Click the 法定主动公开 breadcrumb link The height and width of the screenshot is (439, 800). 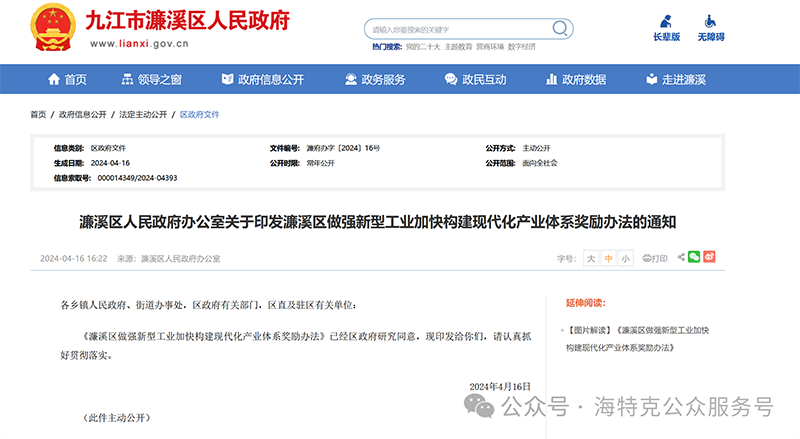tap(141, 115)
